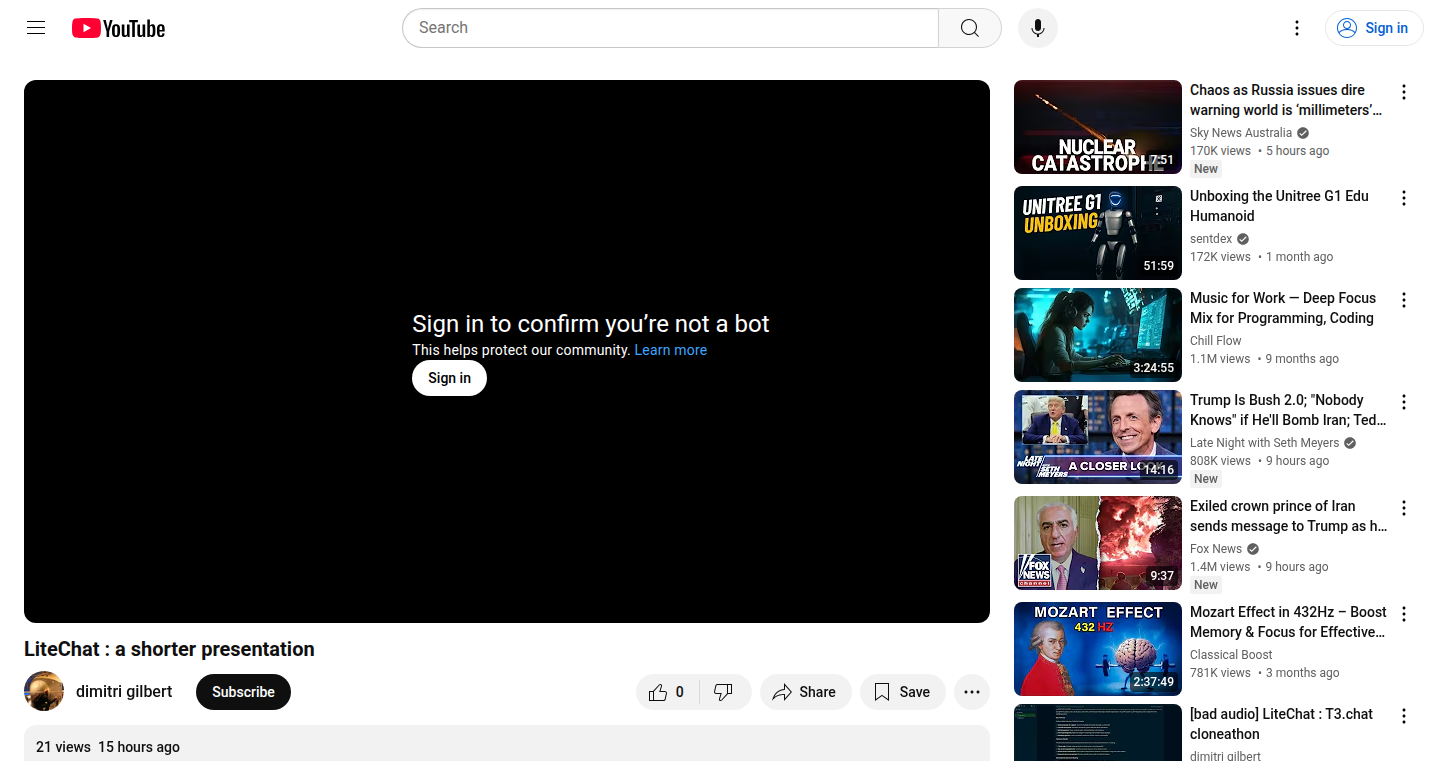This screenshot has width=1440, height=761.
Task: Open Unitree G1 Unboxing thumbnail
Action: 1098,233
